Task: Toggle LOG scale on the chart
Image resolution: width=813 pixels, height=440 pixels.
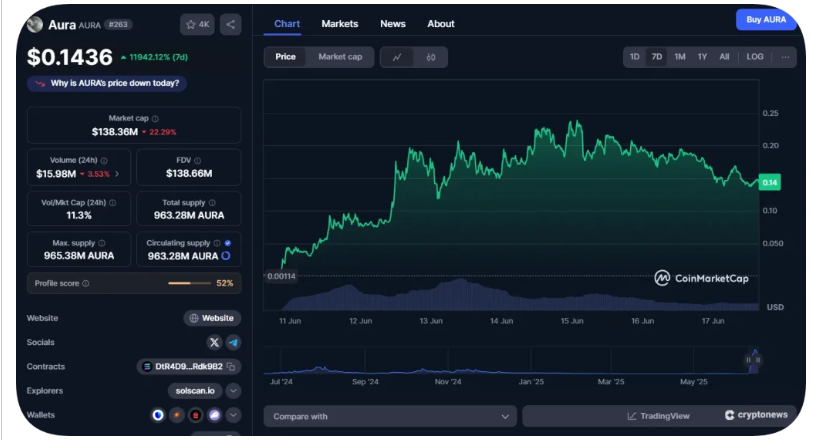Action: 755,57
